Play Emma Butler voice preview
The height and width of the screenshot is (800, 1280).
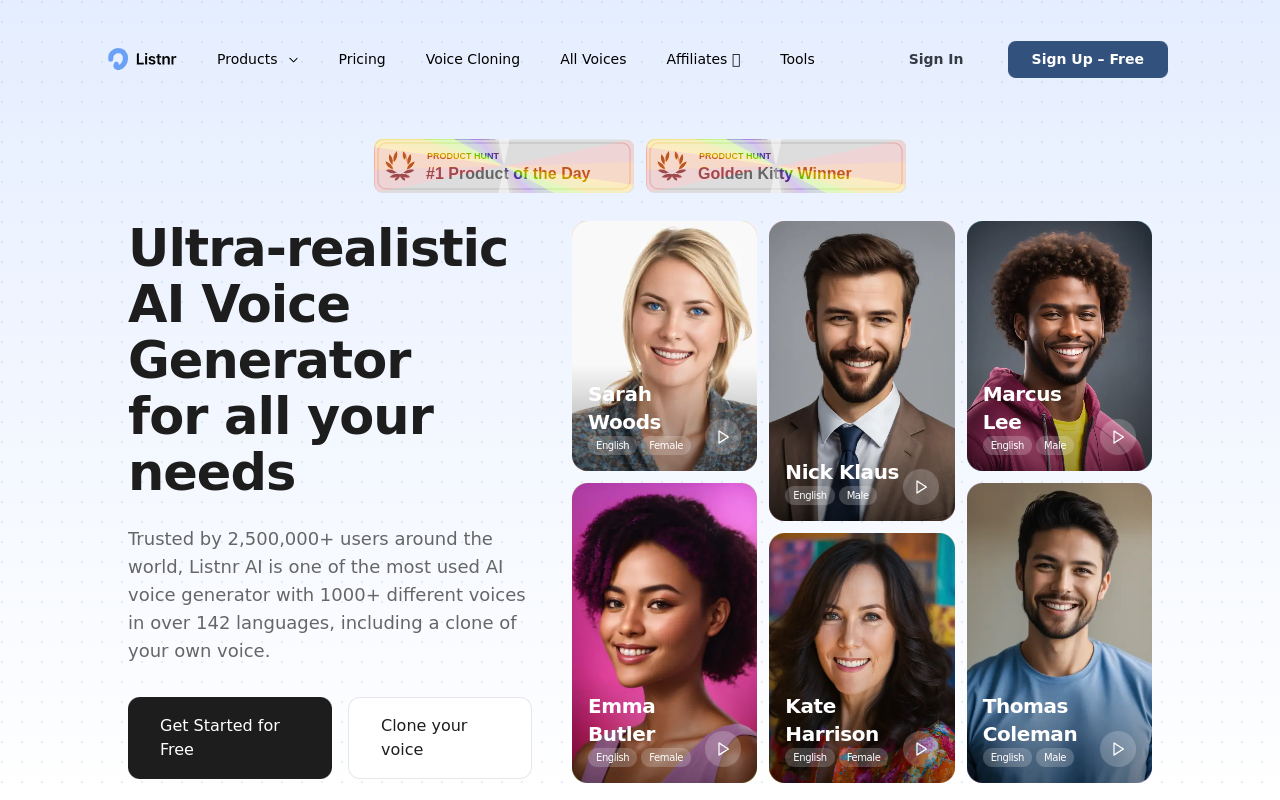click(723, 749)
